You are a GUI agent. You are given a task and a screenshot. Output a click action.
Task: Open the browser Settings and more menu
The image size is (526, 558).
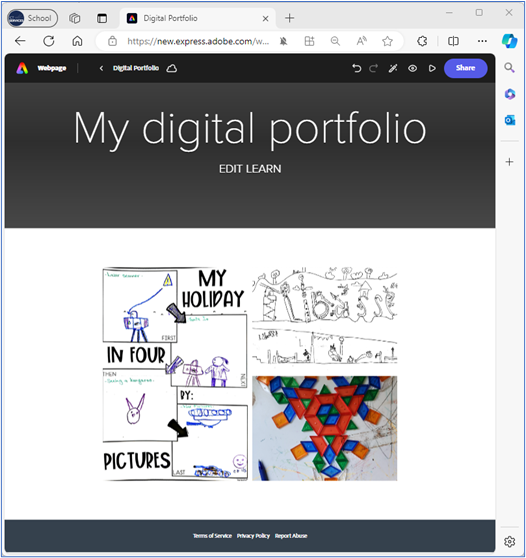(482, 41)
